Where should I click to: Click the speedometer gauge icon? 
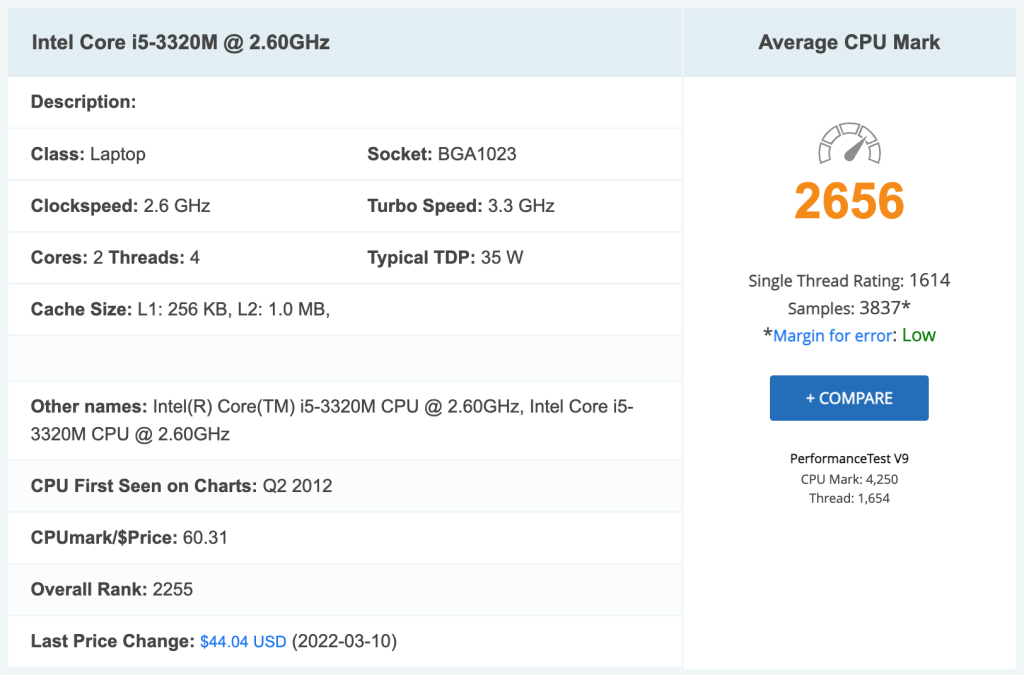pyautogui.click(x=849, y=143)
